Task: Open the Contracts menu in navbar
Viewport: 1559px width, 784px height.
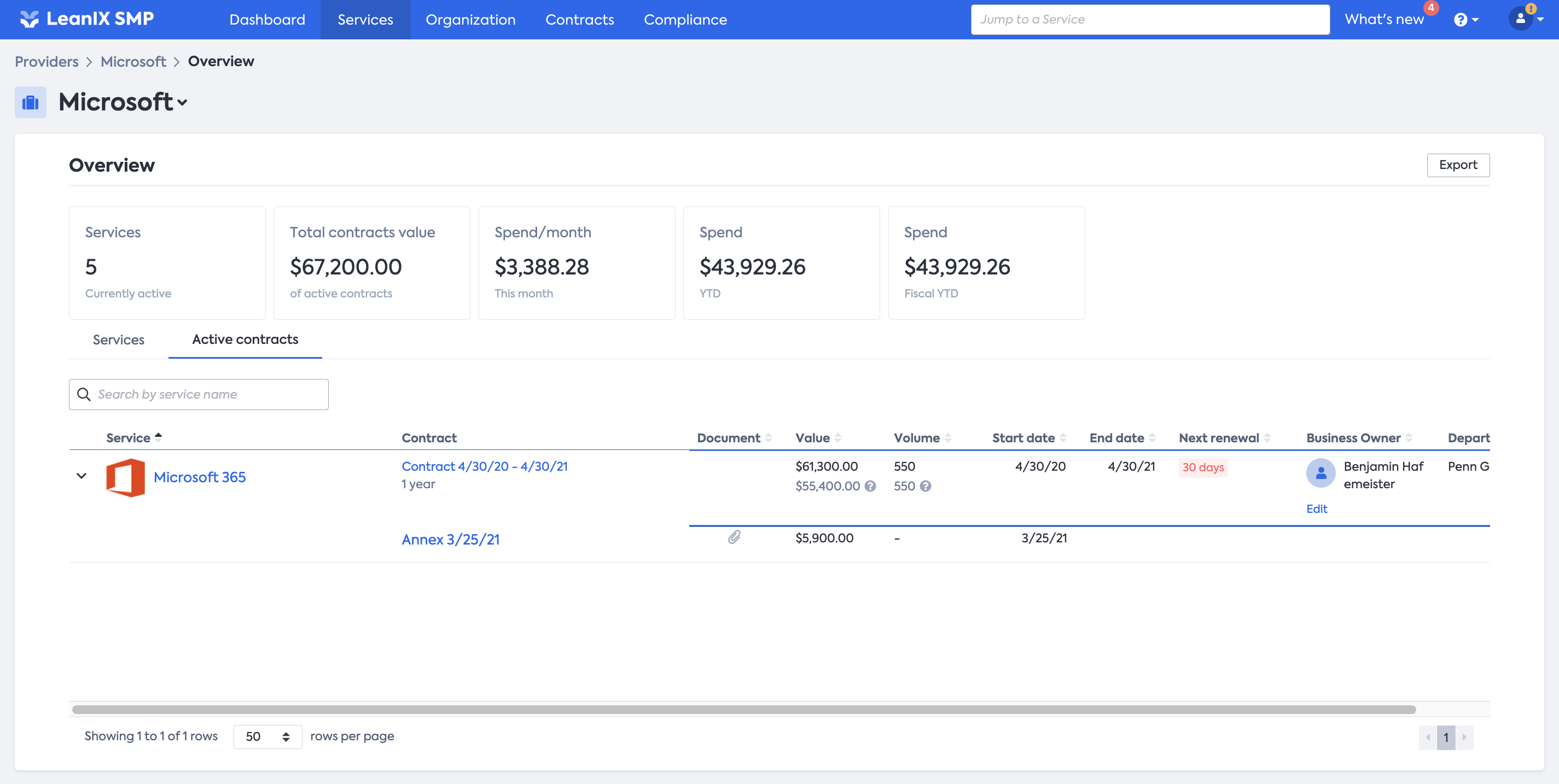Action: pyautogui.click(x=579, y=20)
